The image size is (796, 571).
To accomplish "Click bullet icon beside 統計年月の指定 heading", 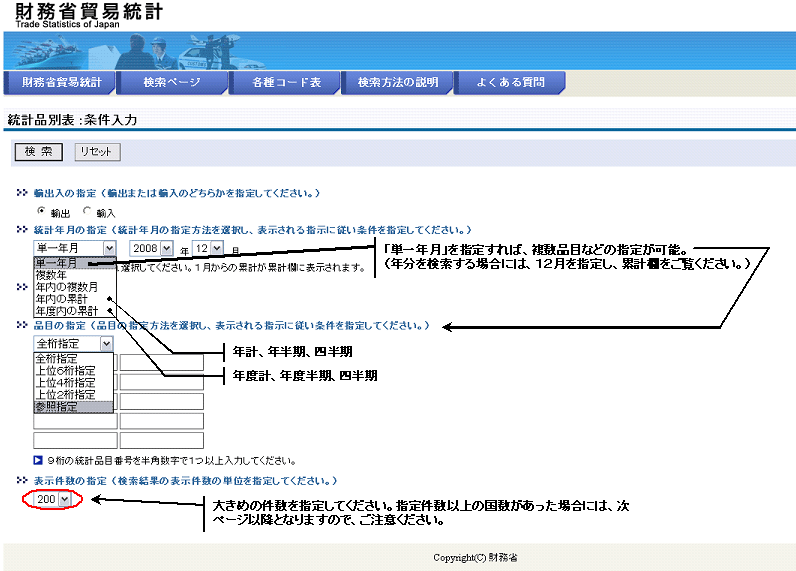I will pyautogui.click(x=22, y=229).
